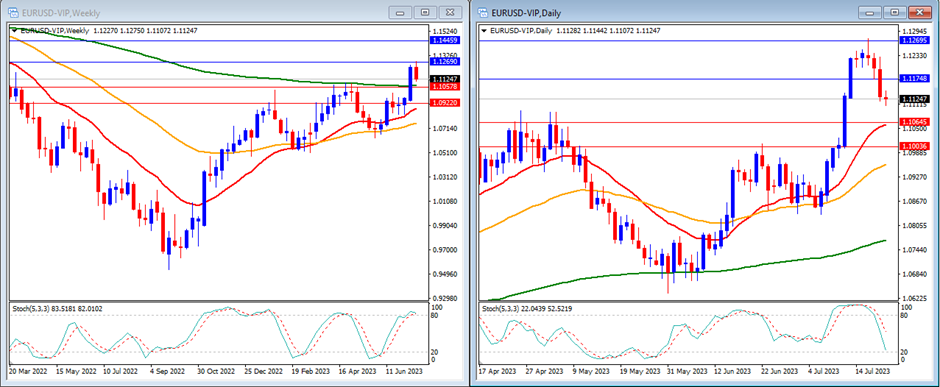
Task: Select the red 1.09220 price label
Action: point(445,103)
